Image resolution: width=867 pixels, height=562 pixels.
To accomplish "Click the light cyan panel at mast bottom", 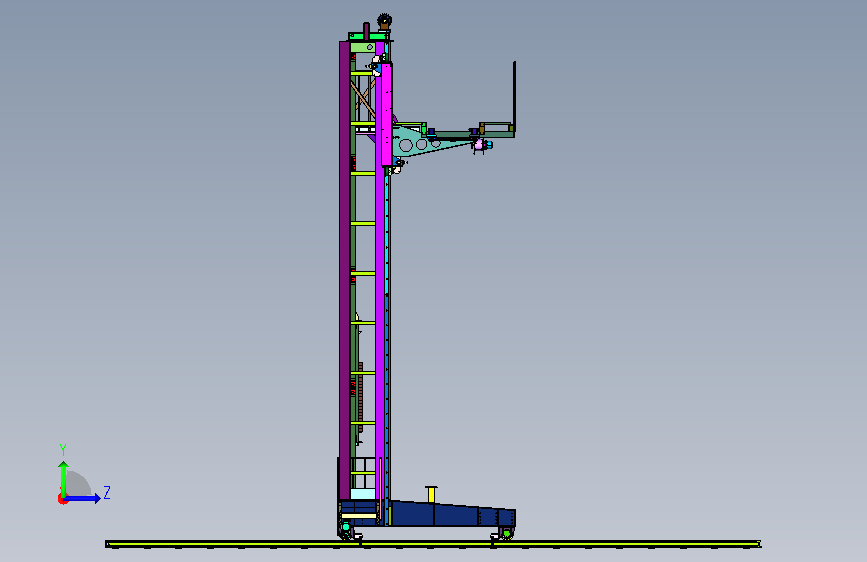I will coord(363,494).
